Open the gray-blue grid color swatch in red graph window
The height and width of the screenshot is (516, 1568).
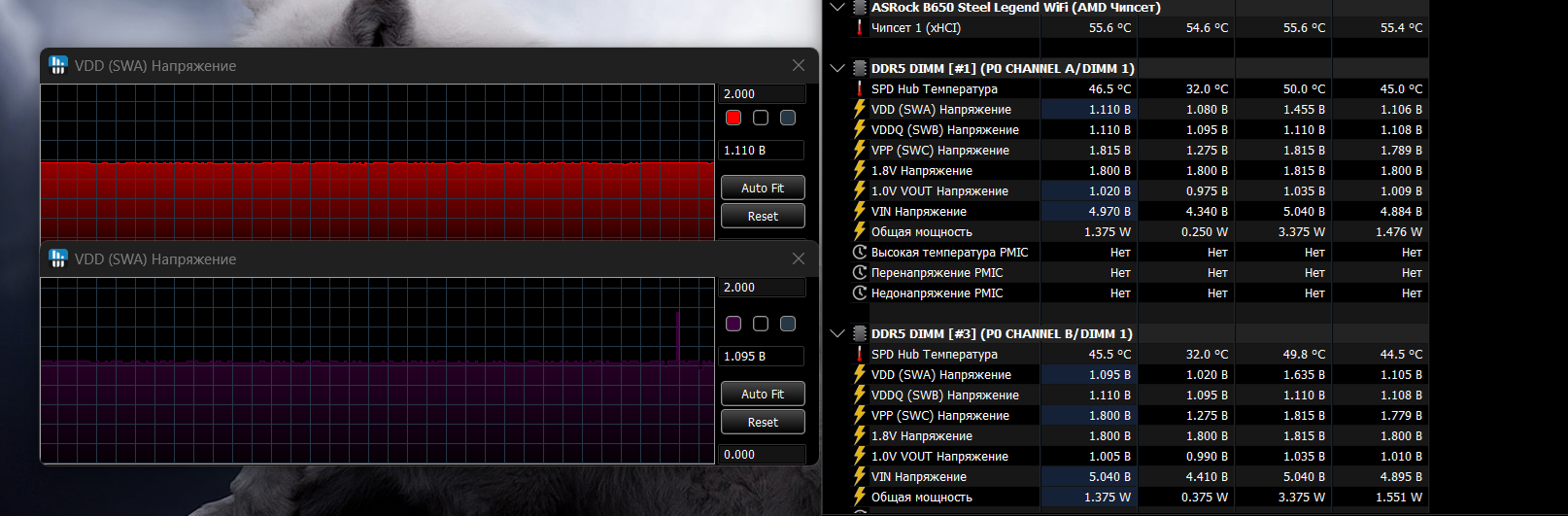[788, 118]
